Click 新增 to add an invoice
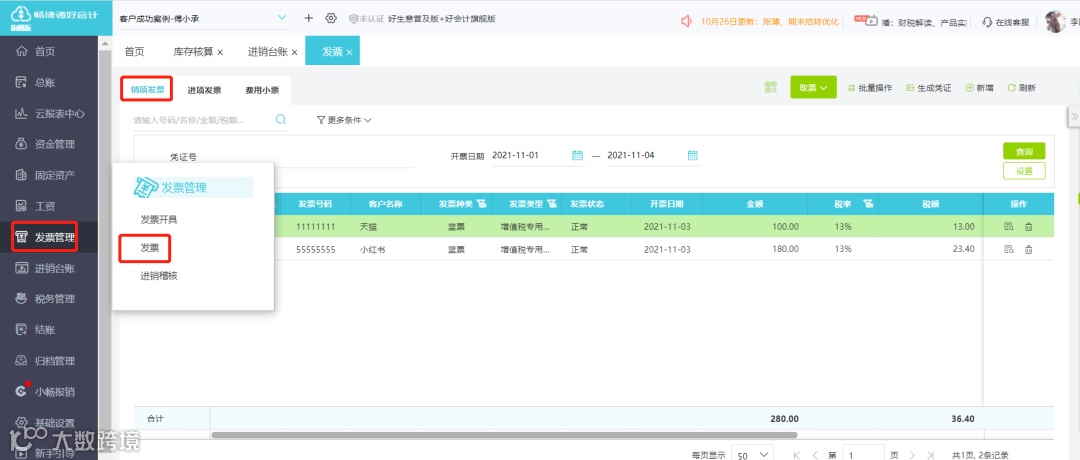This screenshot has height=460, width=1080. [979, 88]
